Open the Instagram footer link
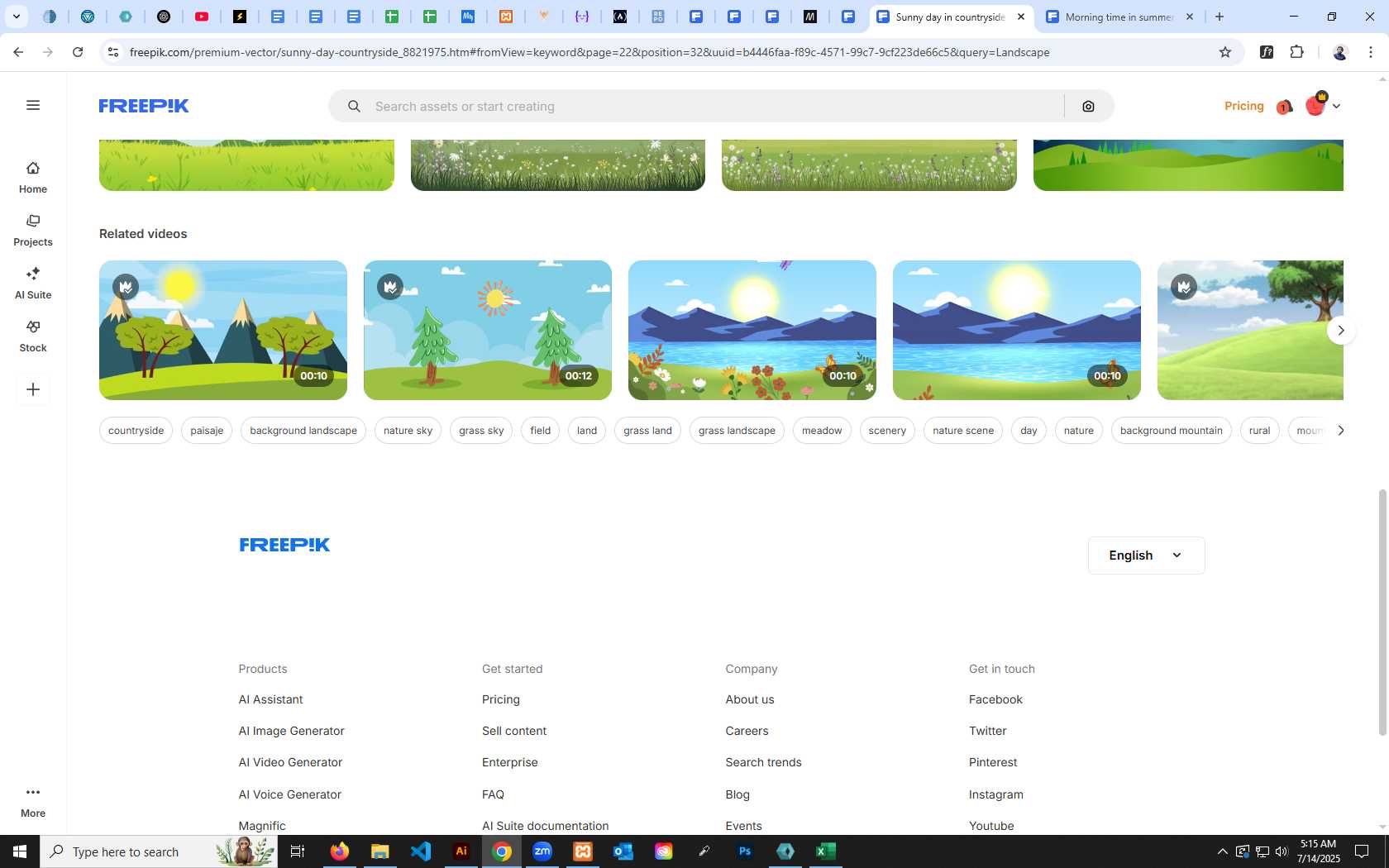Viewport: 1389px width, 868px height. point(995,794)
